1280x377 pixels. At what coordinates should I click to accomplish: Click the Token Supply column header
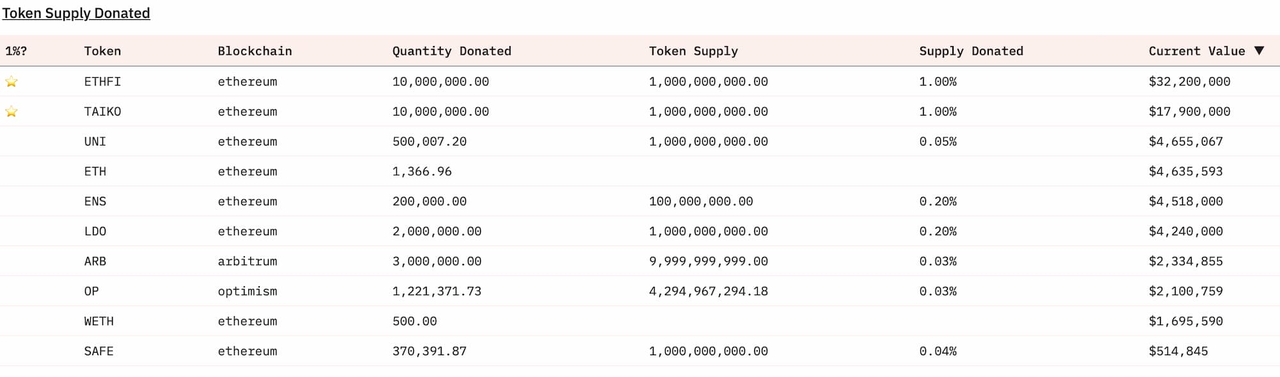(x=694, y=51)
